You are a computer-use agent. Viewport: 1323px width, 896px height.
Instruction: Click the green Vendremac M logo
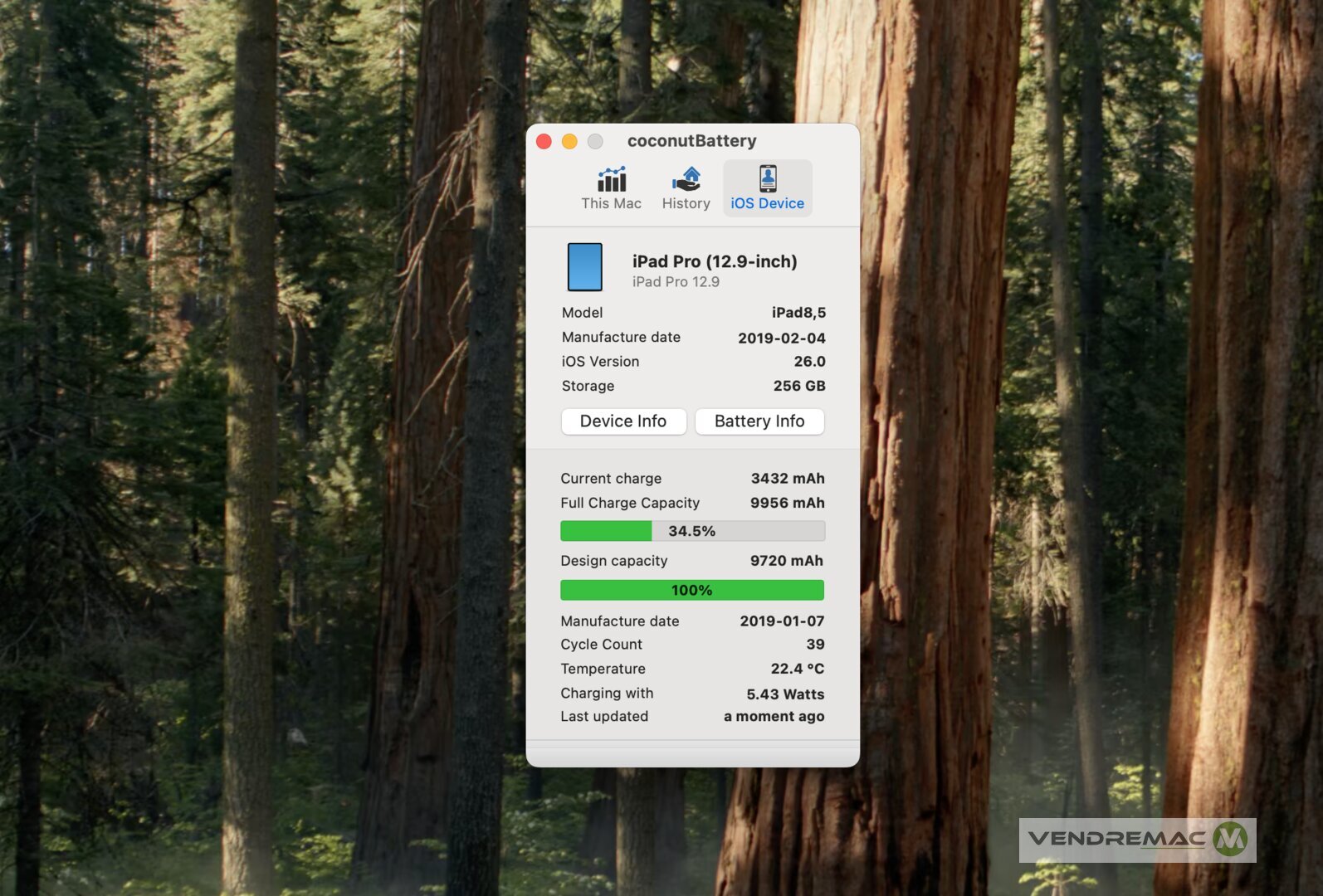pos(1230,840)
